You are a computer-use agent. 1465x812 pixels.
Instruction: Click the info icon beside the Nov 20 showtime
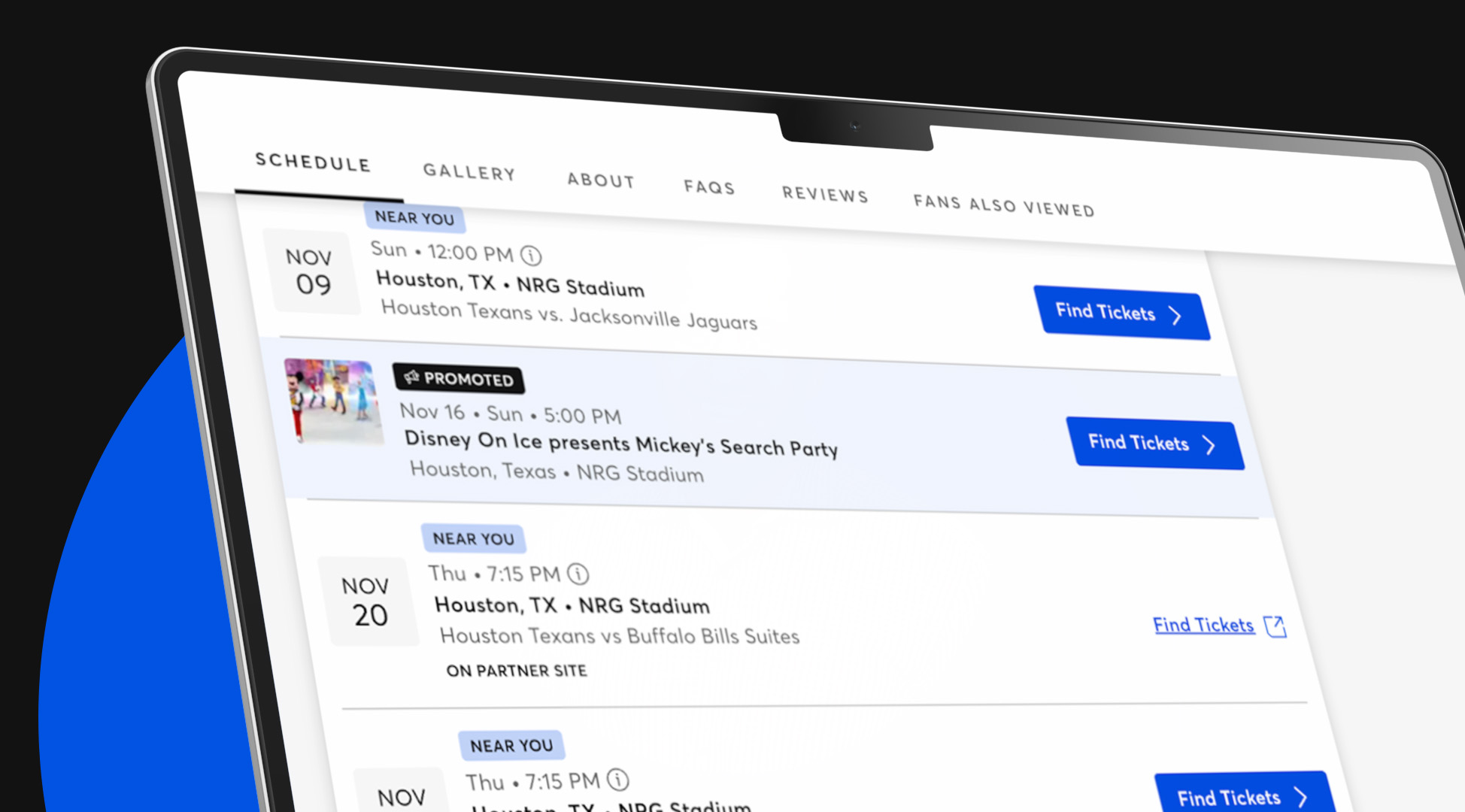pos(578,574)
